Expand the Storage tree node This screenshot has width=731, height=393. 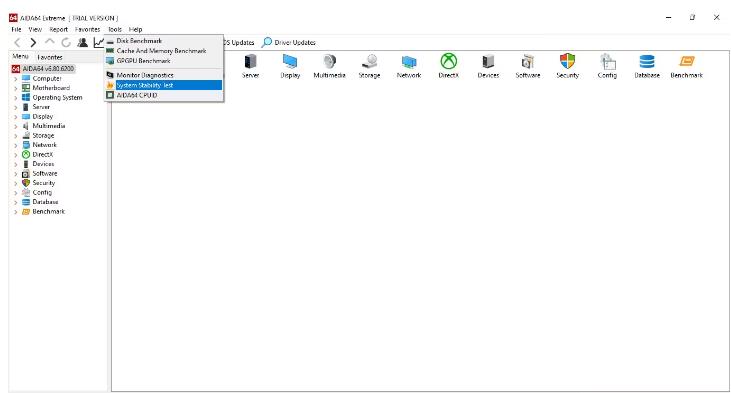pyautogui.click(x=16, y=136)
